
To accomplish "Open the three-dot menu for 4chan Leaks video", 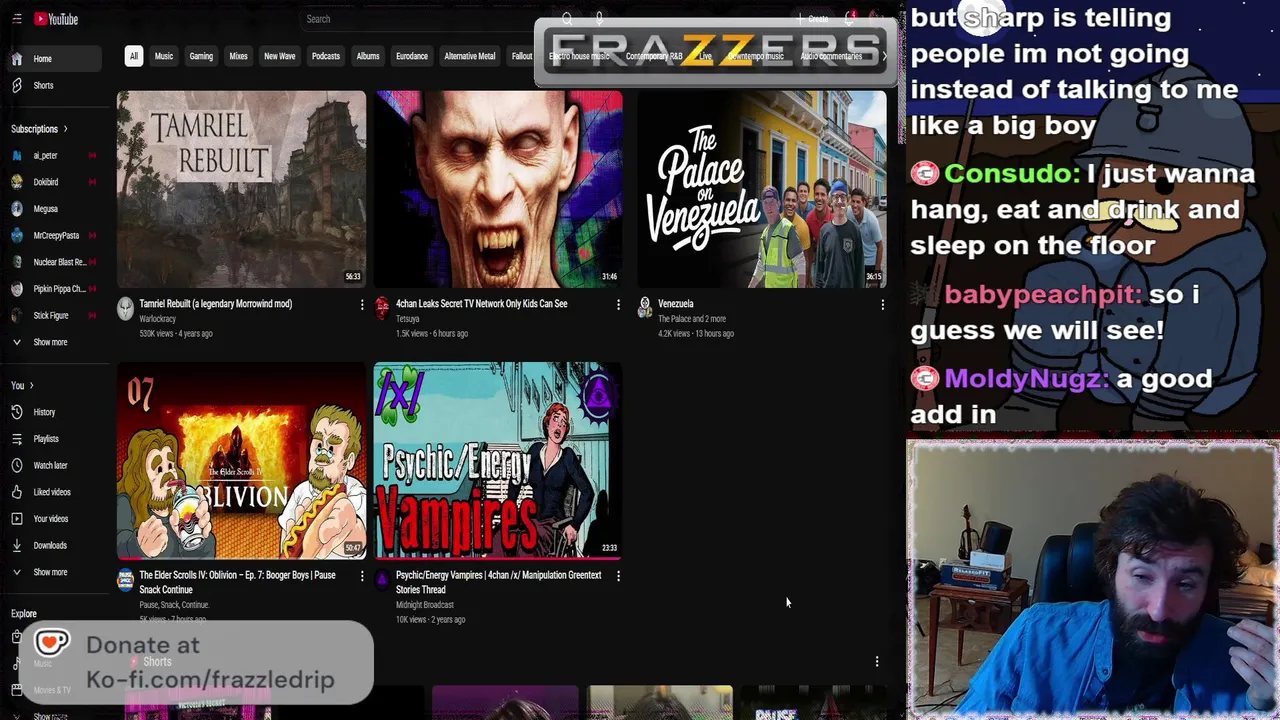I will (x=618, y=305).
